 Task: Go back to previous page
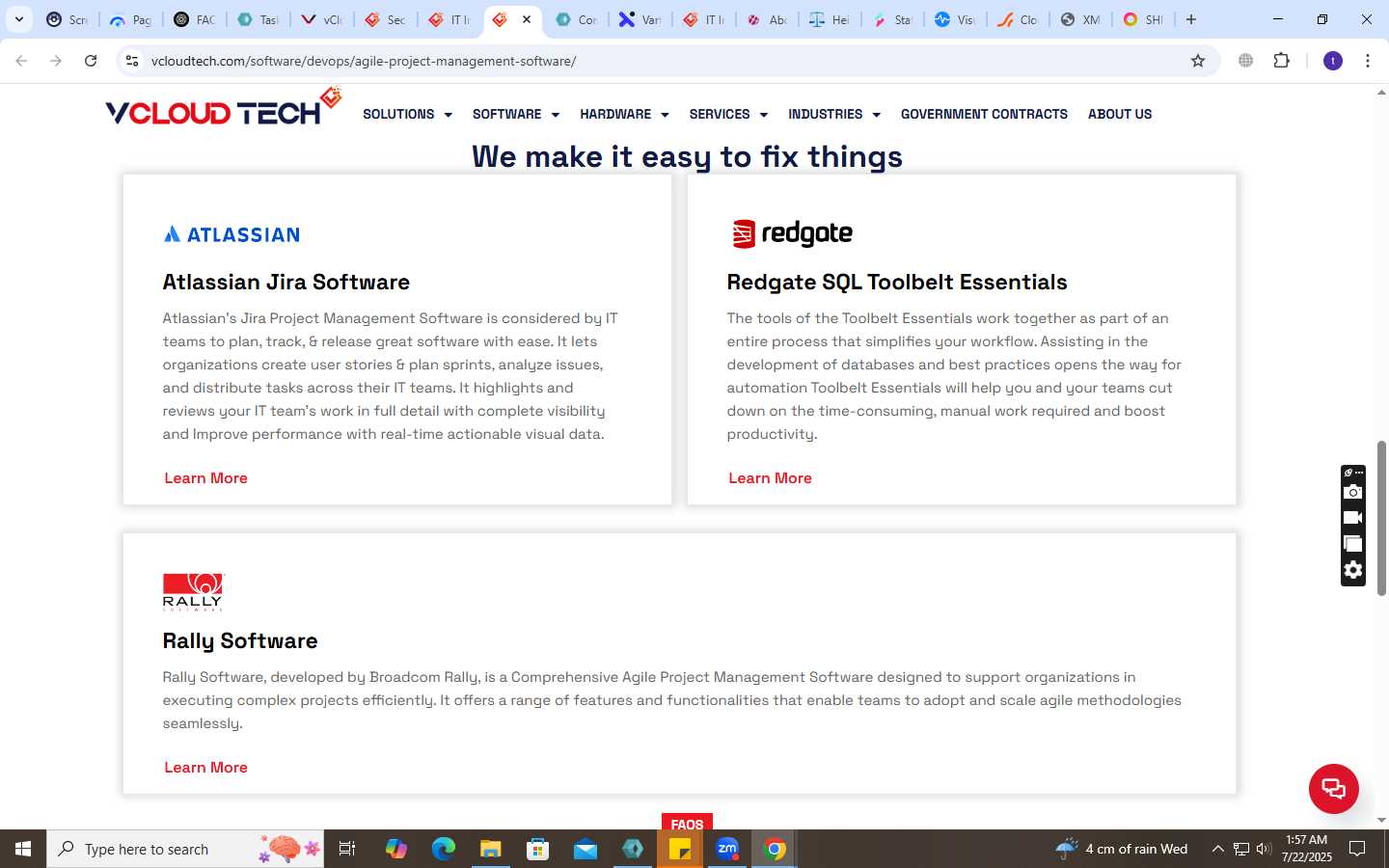[x=21, y=61]
